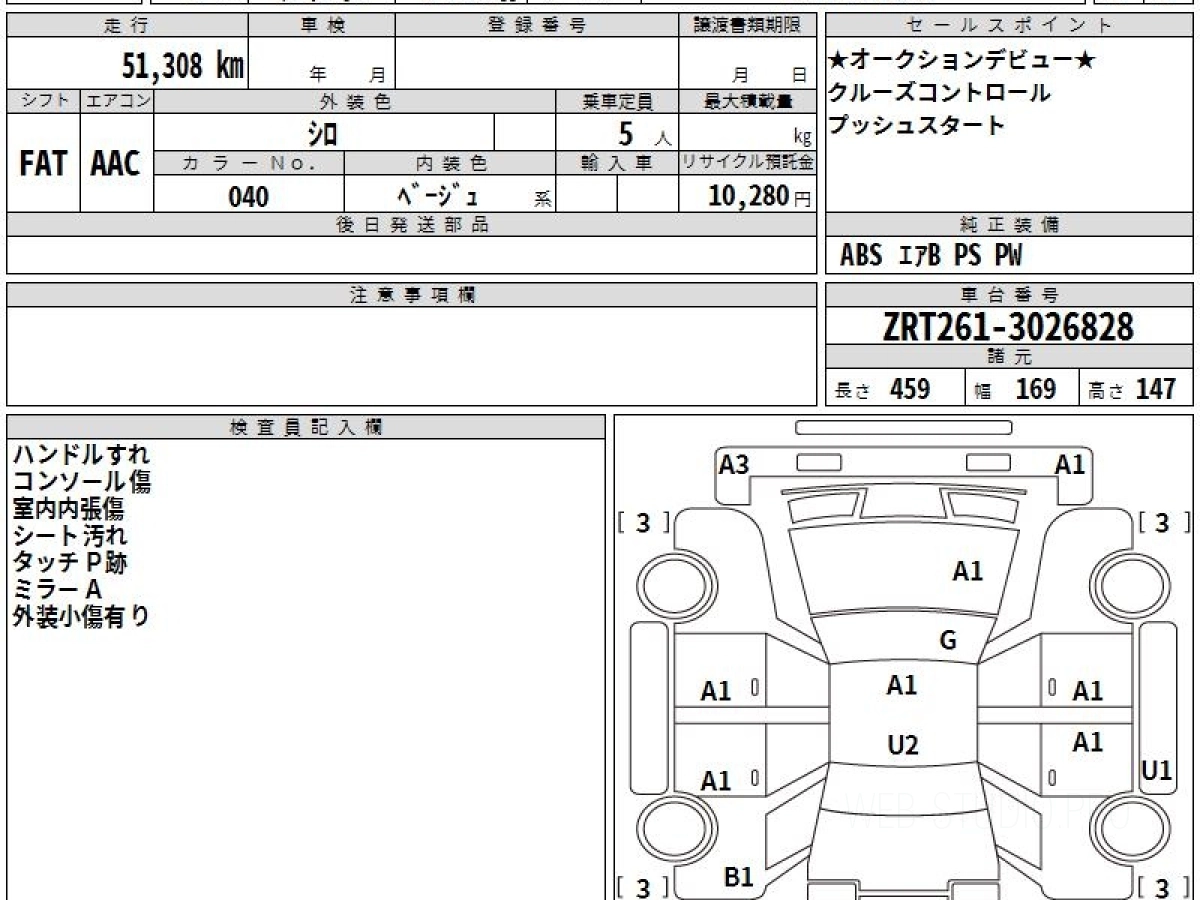Click the 内装色 header
Viewport: 1200px width, 900px height.
(x=450, y=163)
